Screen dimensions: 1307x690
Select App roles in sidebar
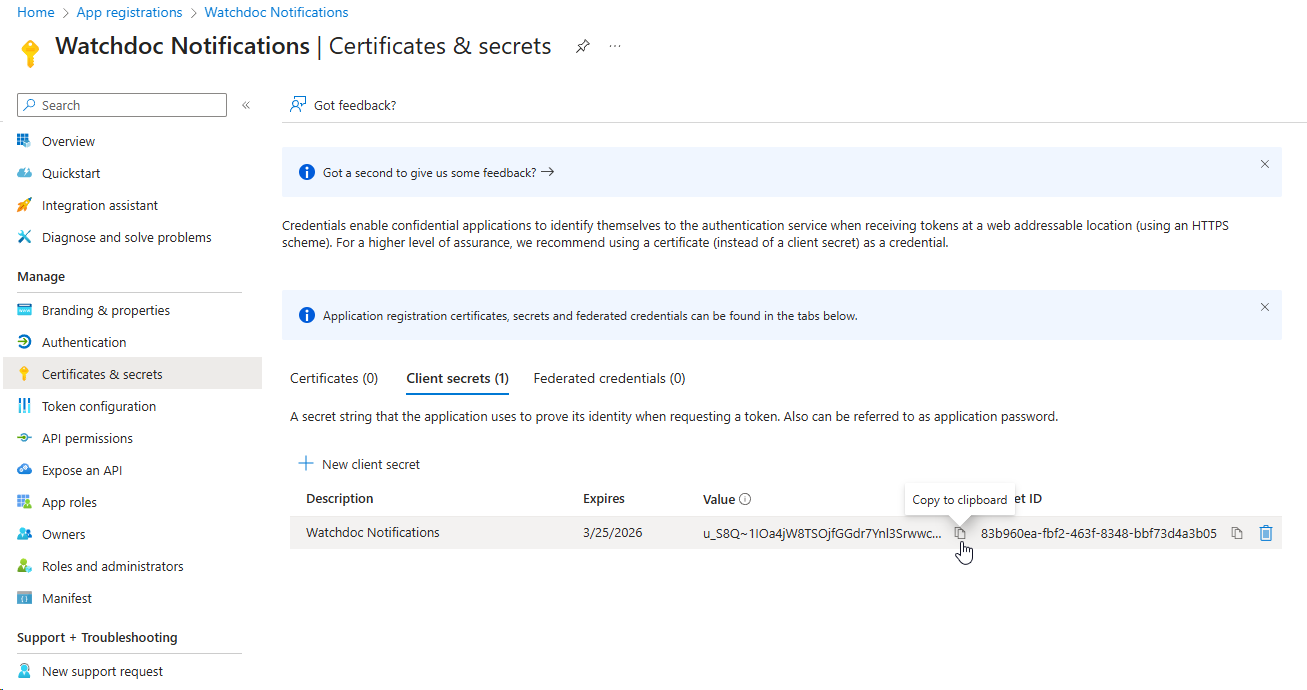70,502
